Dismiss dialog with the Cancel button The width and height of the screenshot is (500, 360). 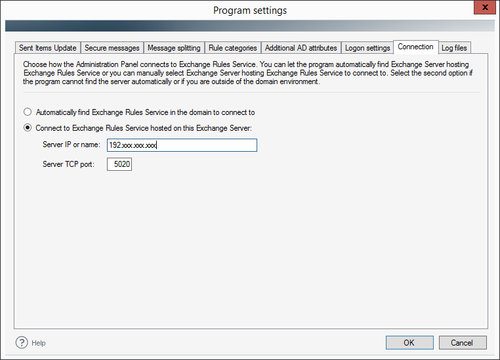click(x=463, y=343)
